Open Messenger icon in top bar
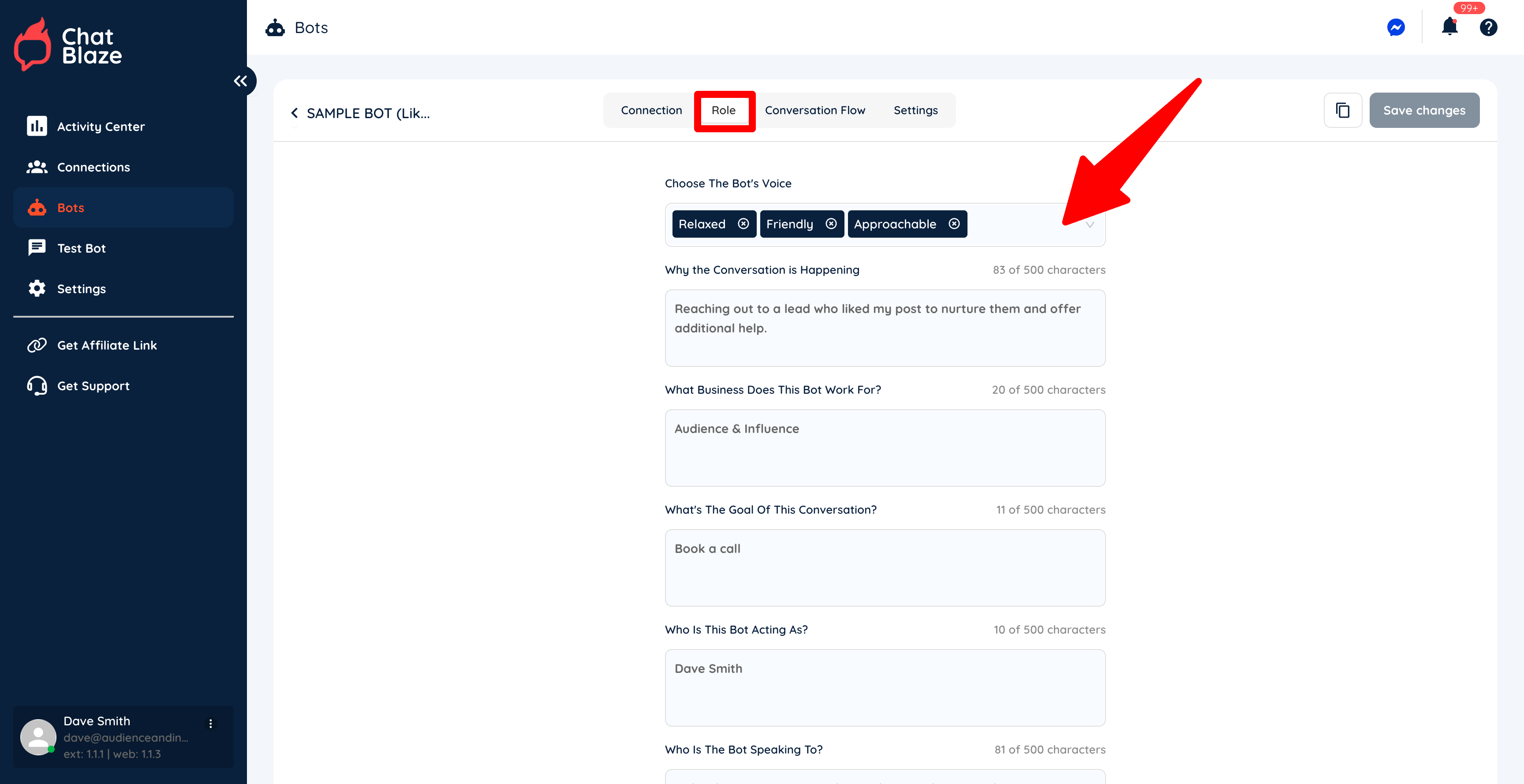This screenshot has height=784, width=1524. [1396, 27]
